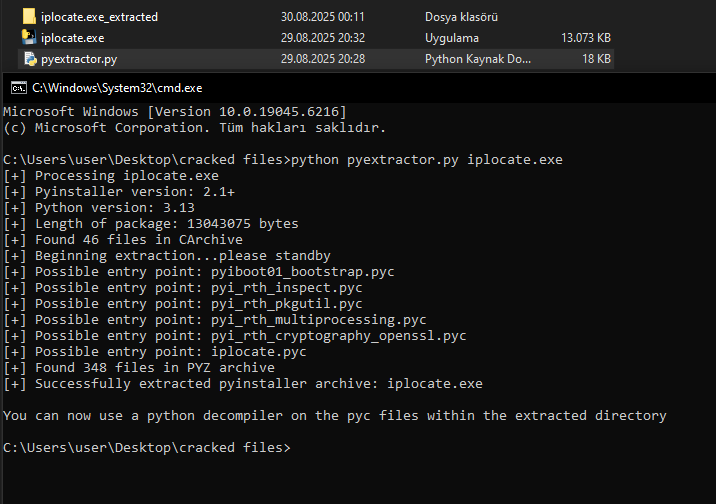Click the type cell 'Python Kaynak Do...'
Image resolution: width=716 pixels, height=504 pixels.
click(x=478, y=59)
